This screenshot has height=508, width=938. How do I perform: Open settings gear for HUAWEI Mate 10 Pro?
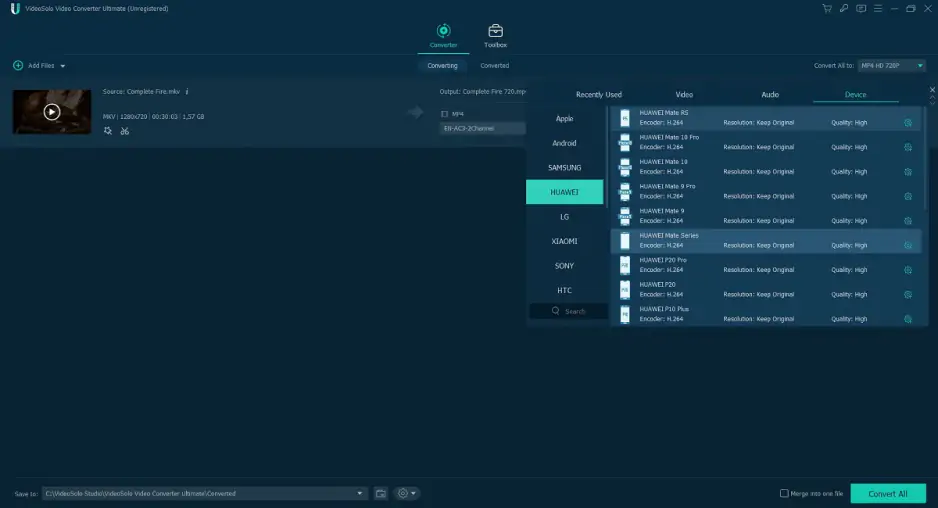(x=907, y=147)
